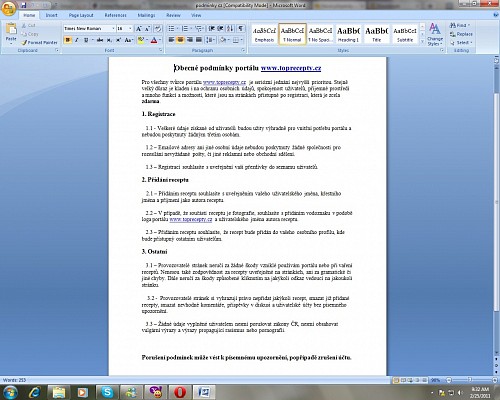The image size is (500, 400).
Task: Insert a numbered list
Action: [185, 29]
